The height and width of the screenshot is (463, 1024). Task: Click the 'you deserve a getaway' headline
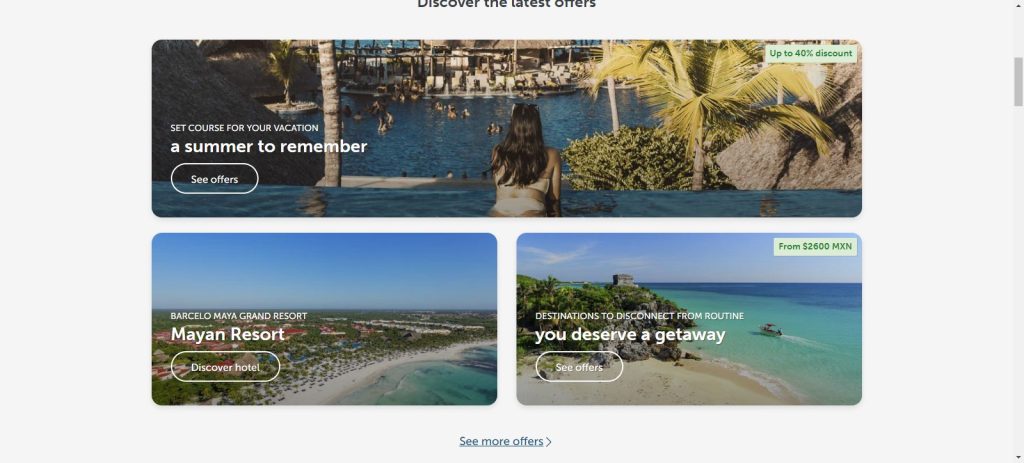tap(630, 334)
